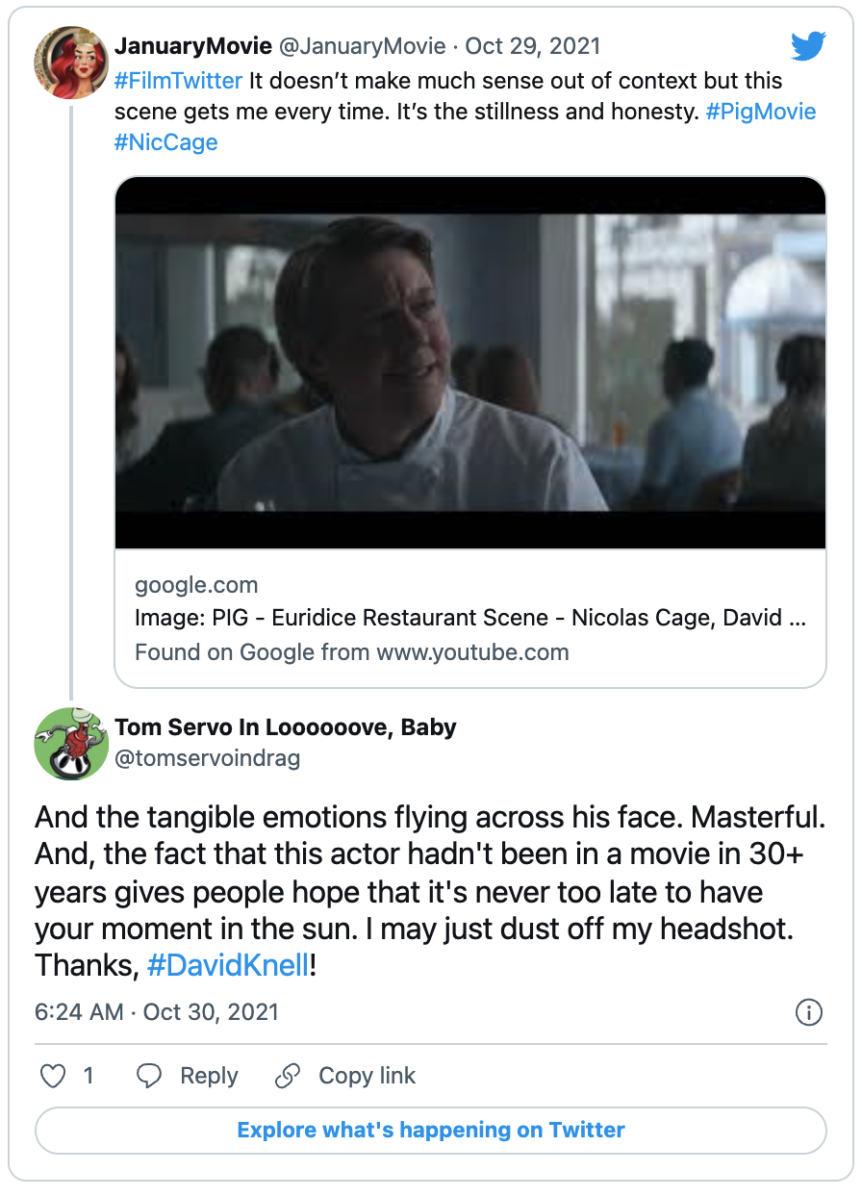Open the Pig restaurant scene thumbnail
Viewport: 862px width, 1197px height.
(x=470, y=363)
